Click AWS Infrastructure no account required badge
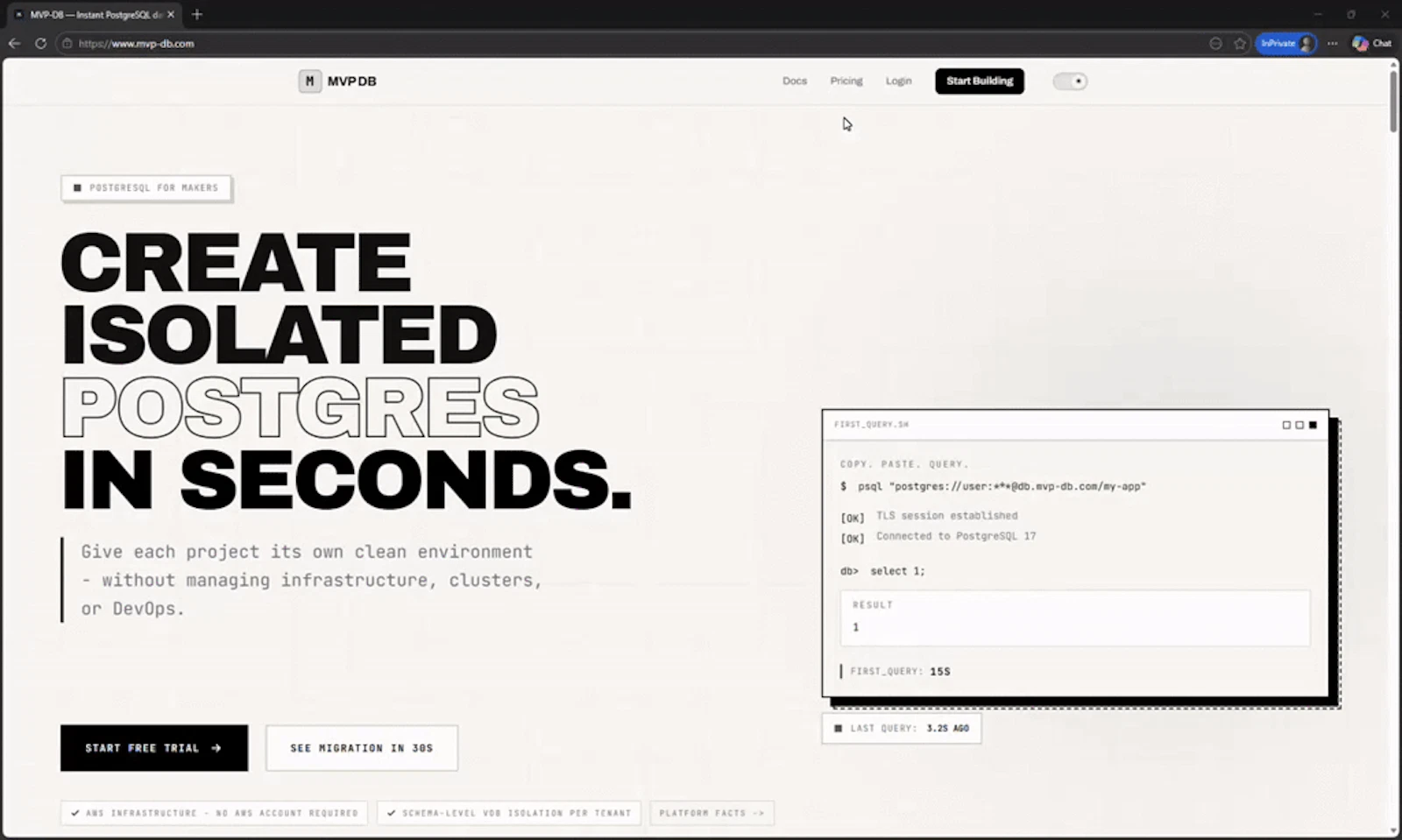This screenshot has width=1402, height=840. point(215,813)
